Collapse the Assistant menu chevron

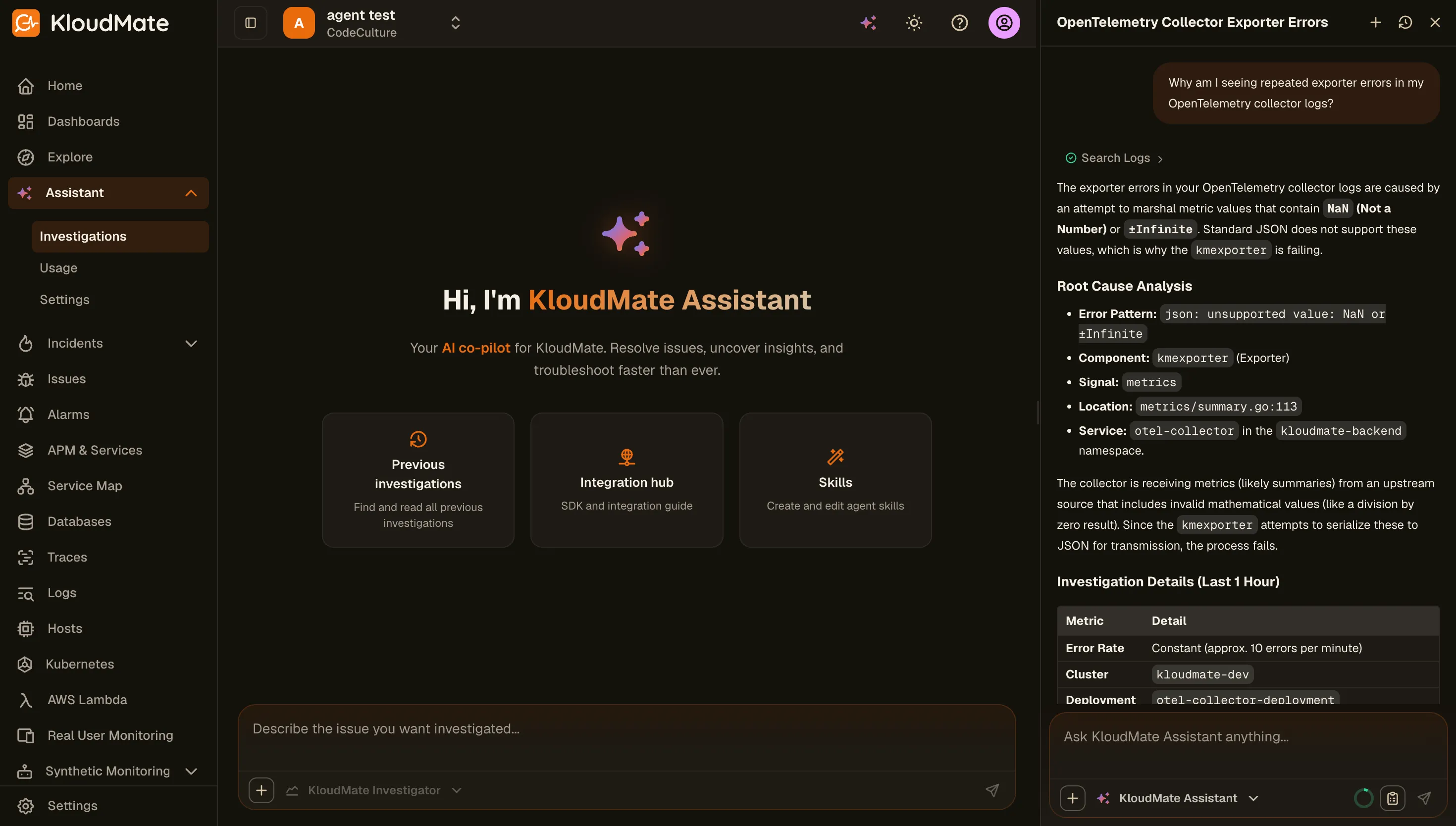(191, 193)
